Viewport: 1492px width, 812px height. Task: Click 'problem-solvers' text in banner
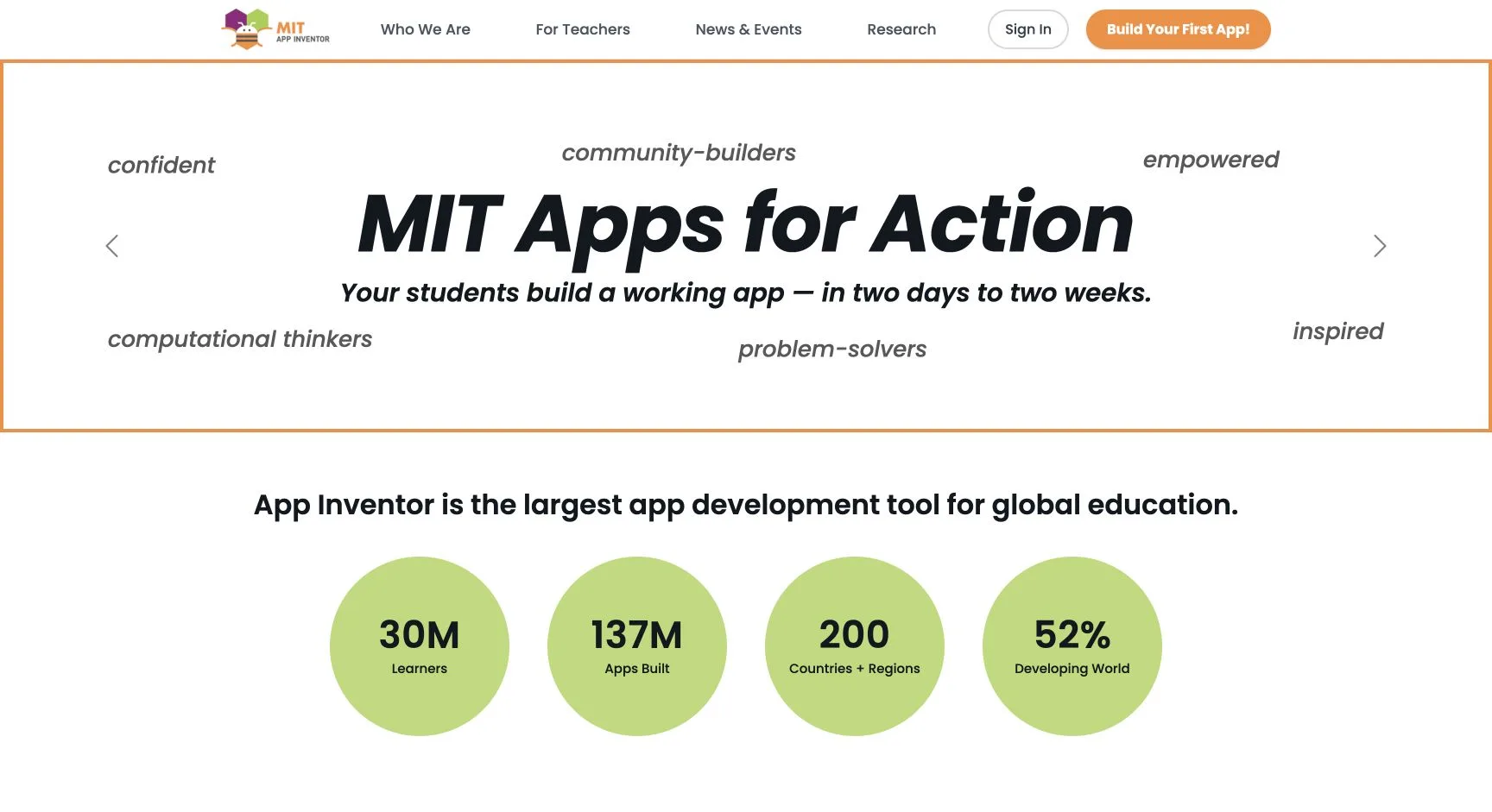pos(832,349)
